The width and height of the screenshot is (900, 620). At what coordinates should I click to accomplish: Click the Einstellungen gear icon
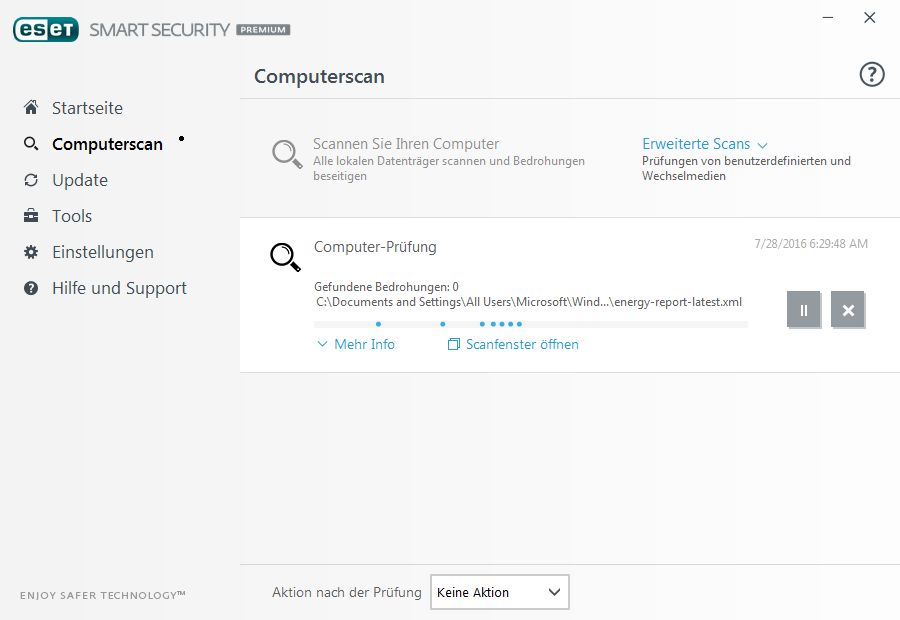(x=31, y=252)
